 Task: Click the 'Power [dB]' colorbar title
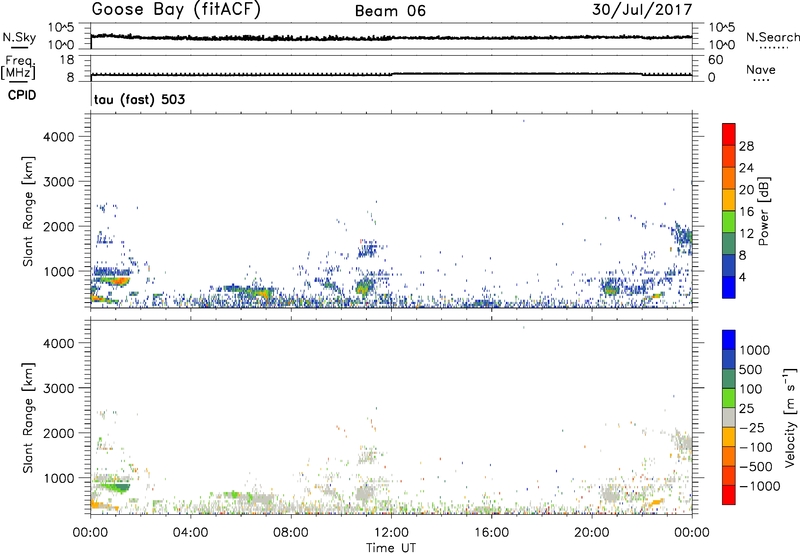tap(763, 211)
